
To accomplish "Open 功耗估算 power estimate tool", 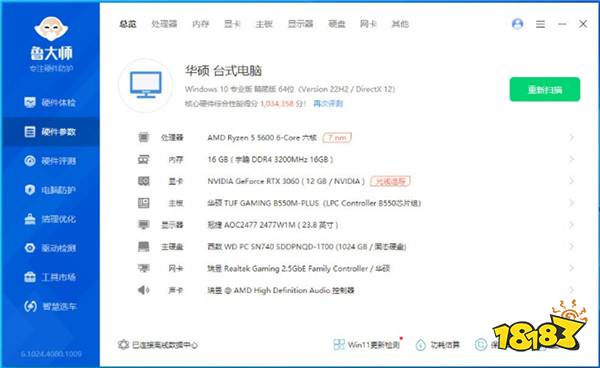I will 438,345.
